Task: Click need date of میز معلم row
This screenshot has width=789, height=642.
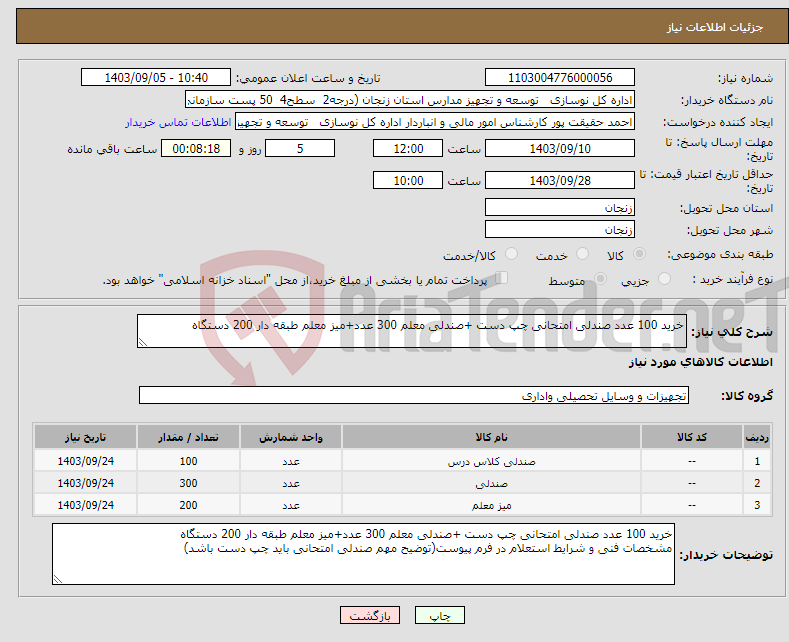Action: pyautogui.click(x=86, y=505)
